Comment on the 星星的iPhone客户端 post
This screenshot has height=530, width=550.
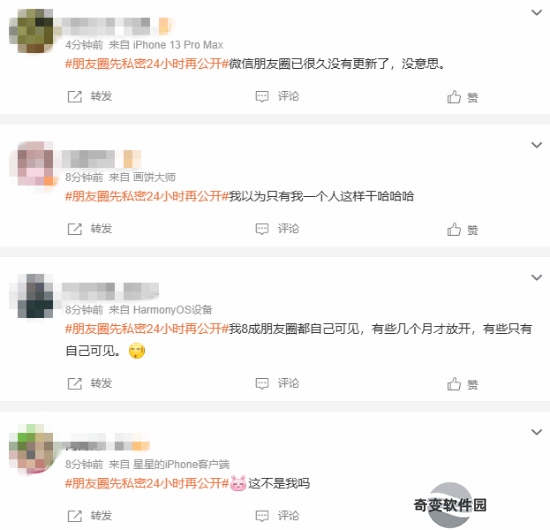pos(277,516)
